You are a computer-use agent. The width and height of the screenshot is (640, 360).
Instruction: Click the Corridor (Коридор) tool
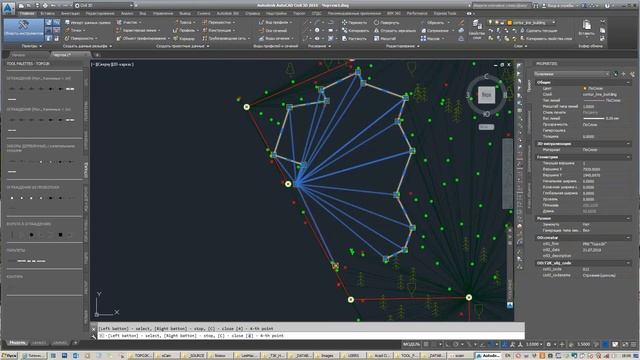[x=184, y=38]
